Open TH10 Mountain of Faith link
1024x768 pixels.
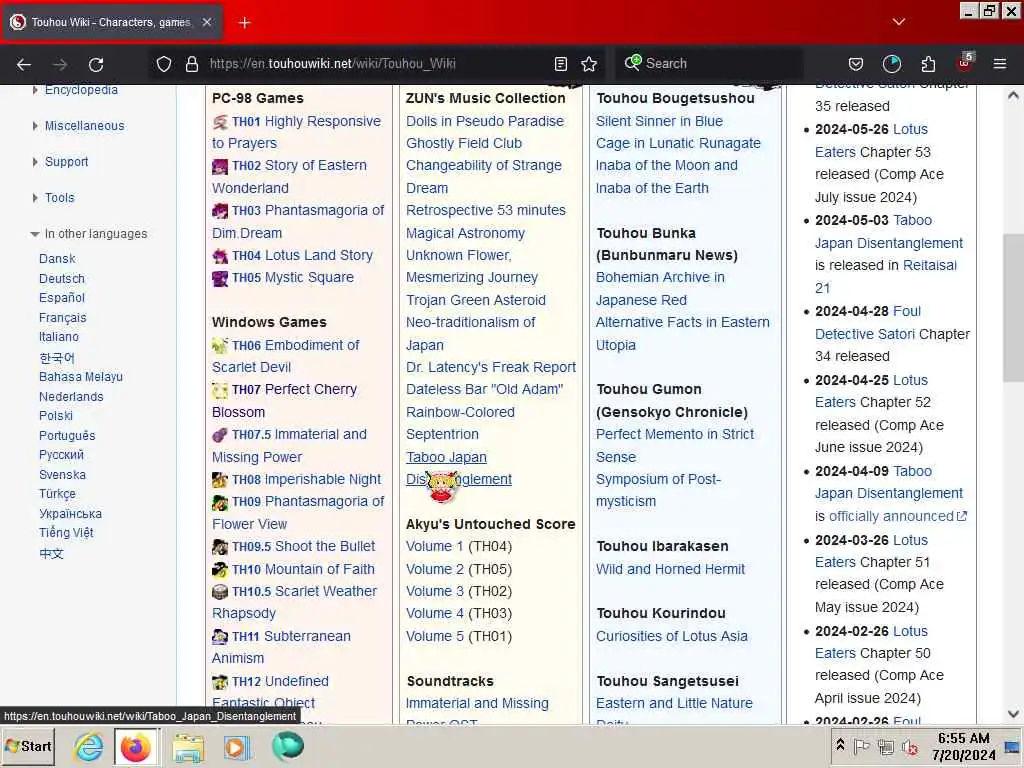[303, 569]
